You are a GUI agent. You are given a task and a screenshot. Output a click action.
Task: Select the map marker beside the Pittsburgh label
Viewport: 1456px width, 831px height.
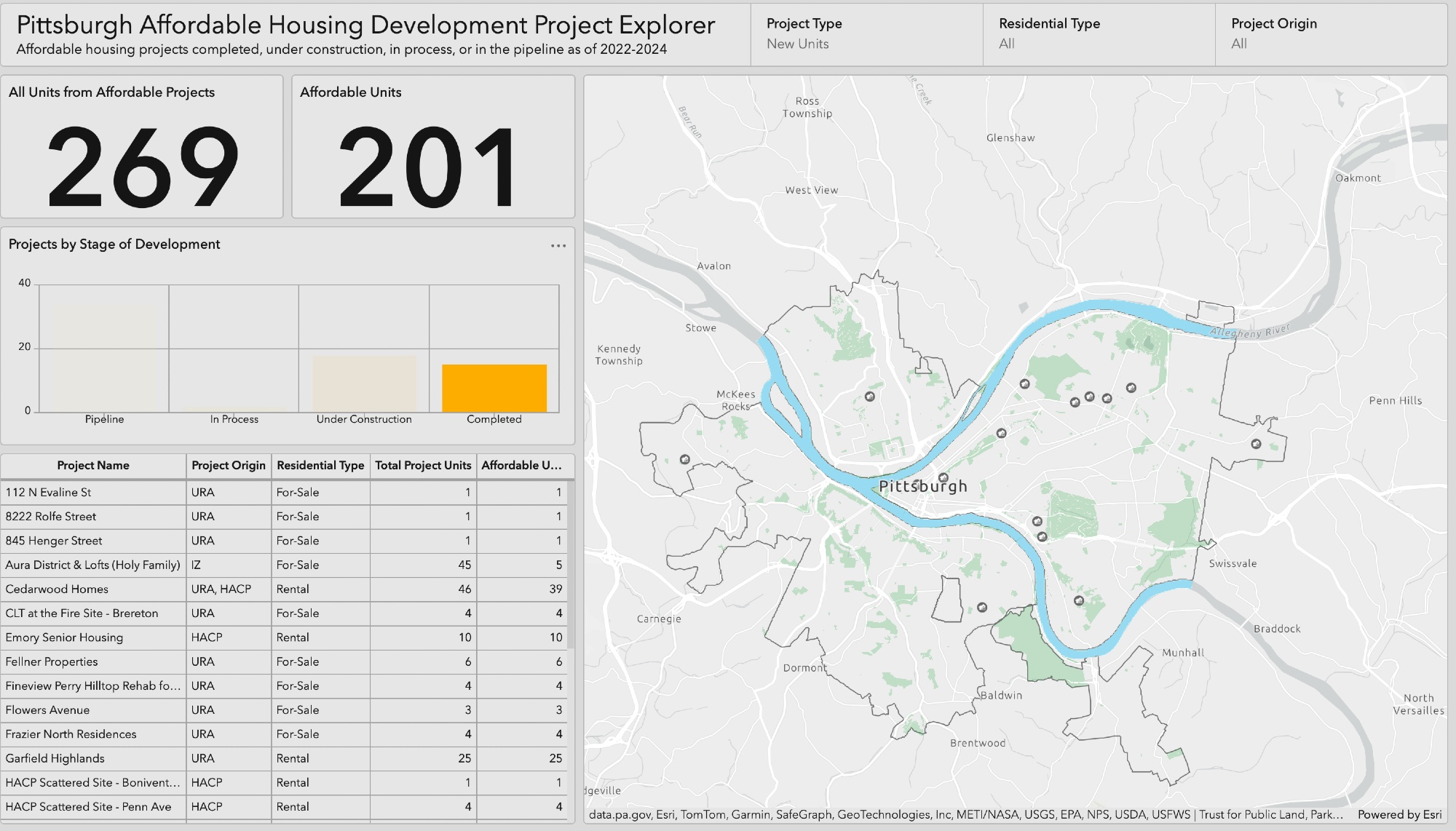943,478
